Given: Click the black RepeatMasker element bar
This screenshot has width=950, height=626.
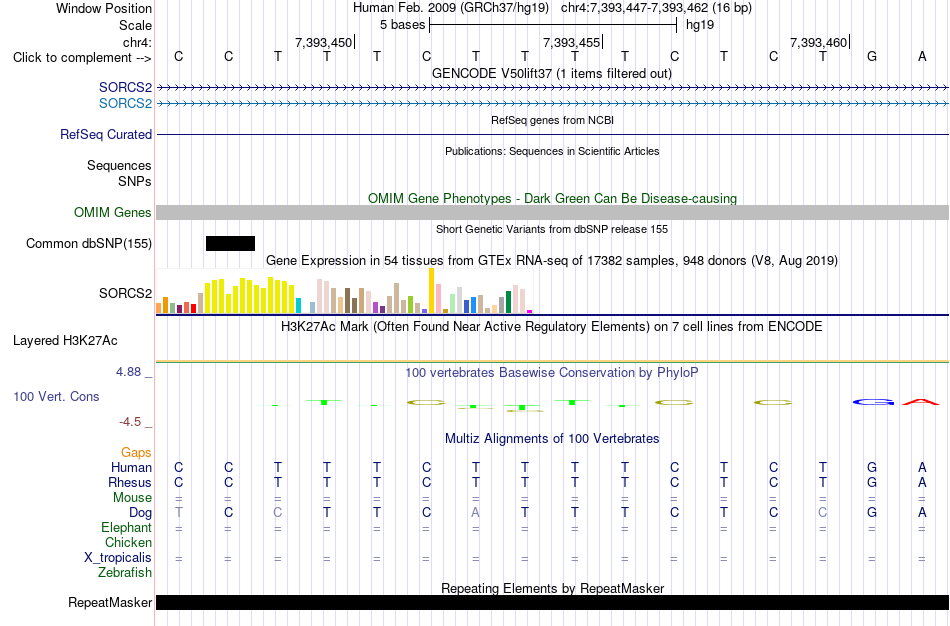Looking at the screenshot, I should [x=553, y=602].
